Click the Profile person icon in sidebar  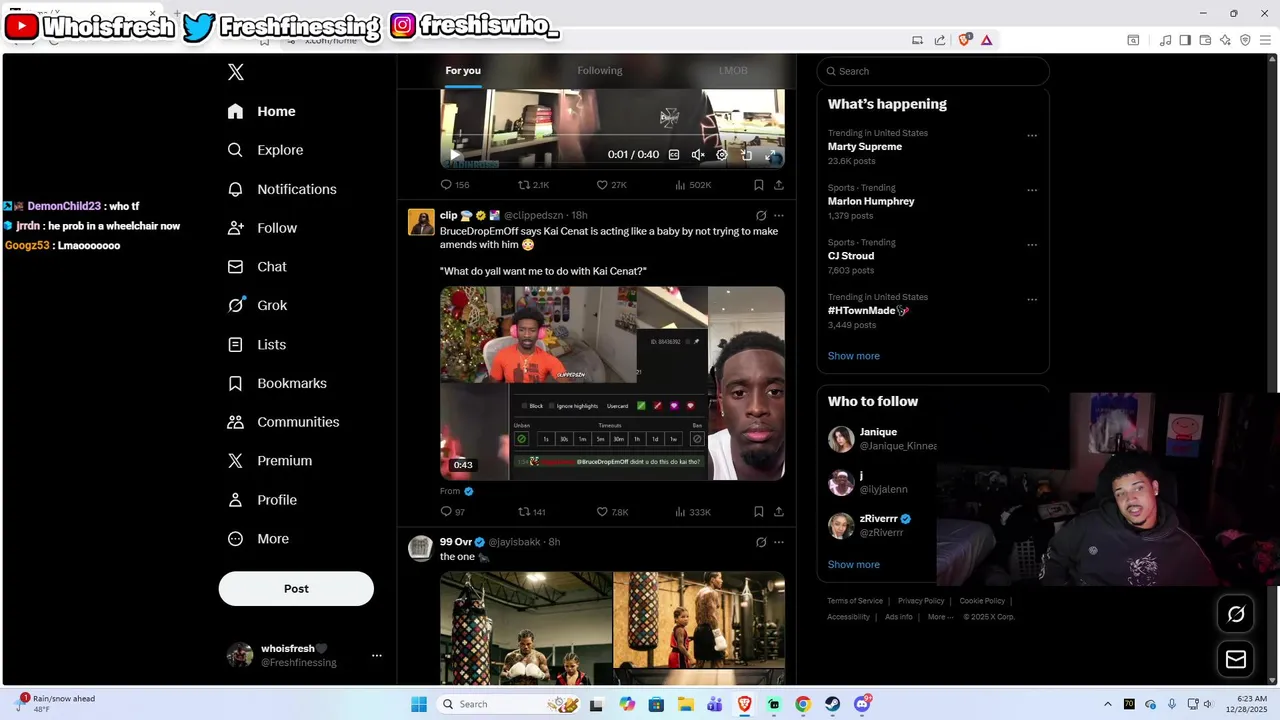click(235, 500)
